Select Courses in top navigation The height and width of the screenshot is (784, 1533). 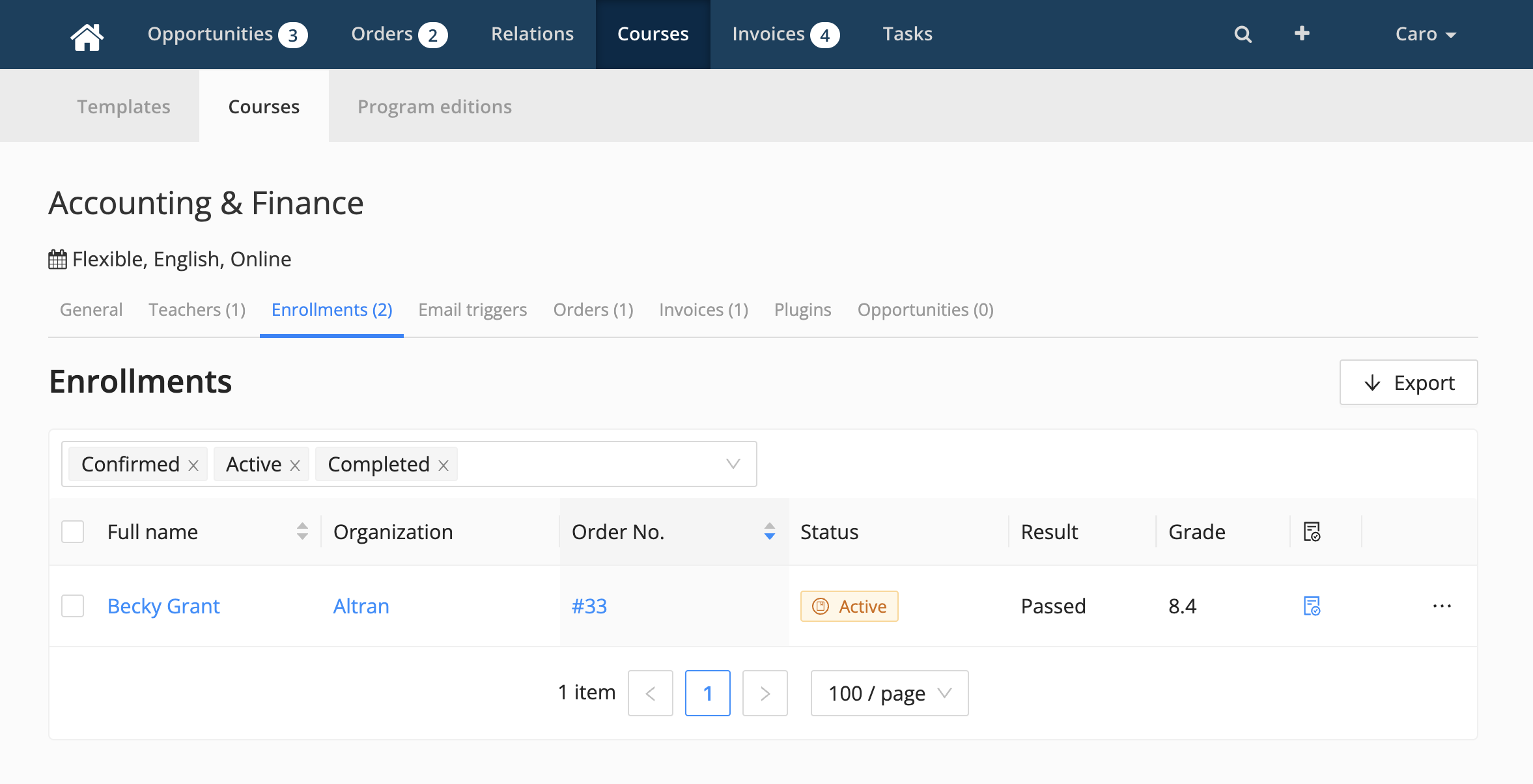(x=653, y=35)
